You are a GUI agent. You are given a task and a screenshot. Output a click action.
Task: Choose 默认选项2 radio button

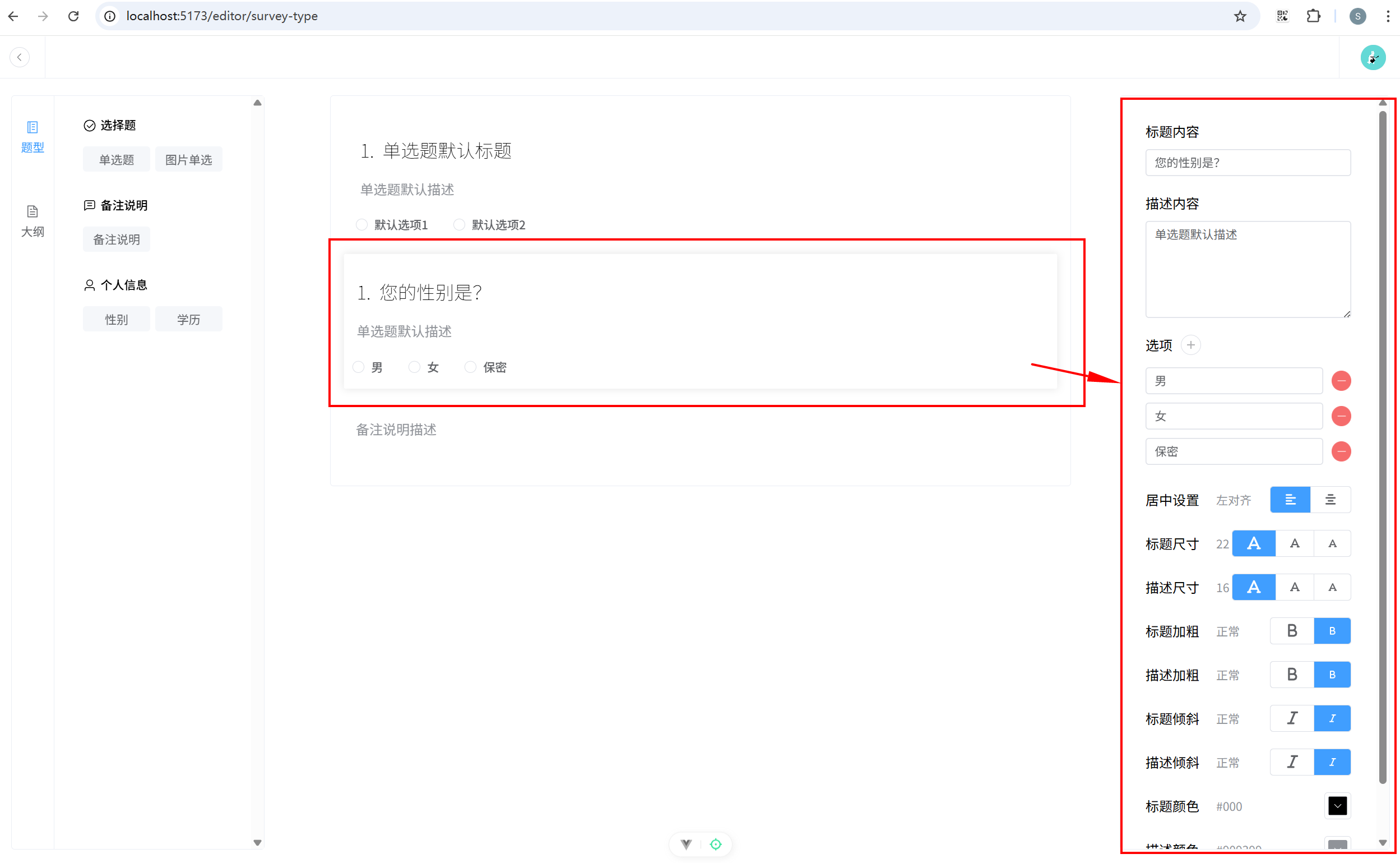click(459, 225)
